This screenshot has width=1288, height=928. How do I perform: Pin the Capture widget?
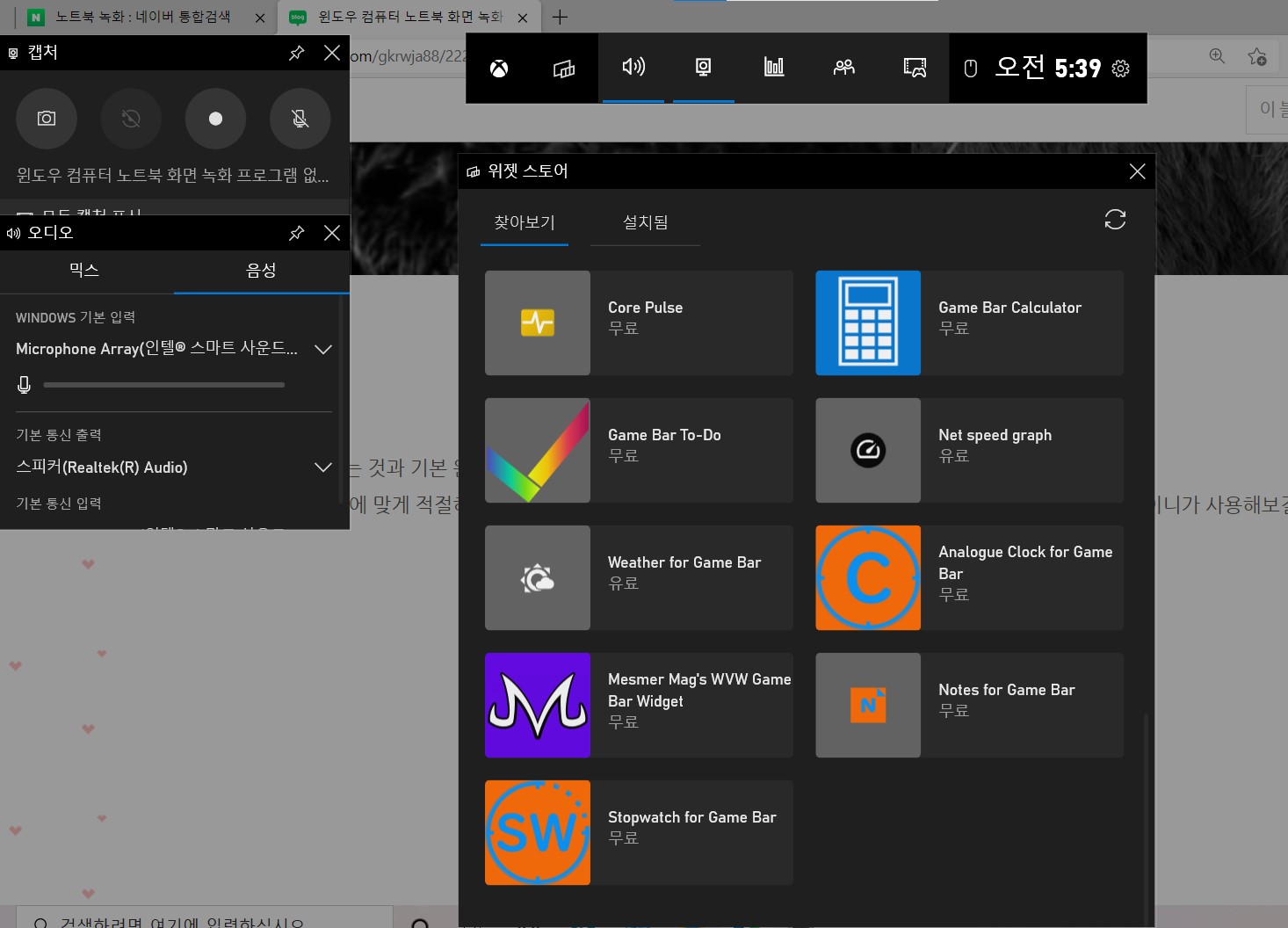click(297, 53)
